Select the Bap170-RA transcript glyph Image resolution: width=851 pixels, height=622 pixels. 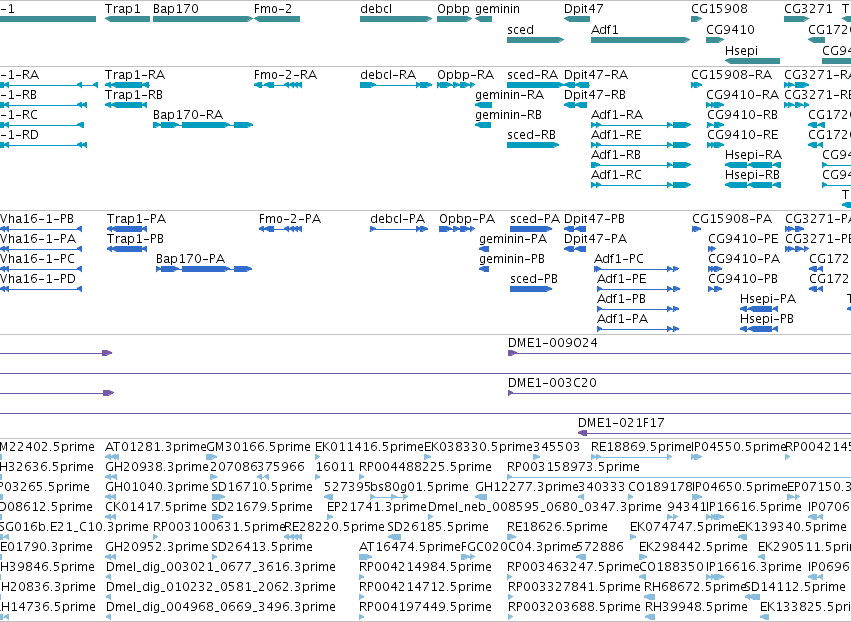click(x=203, y=125)
